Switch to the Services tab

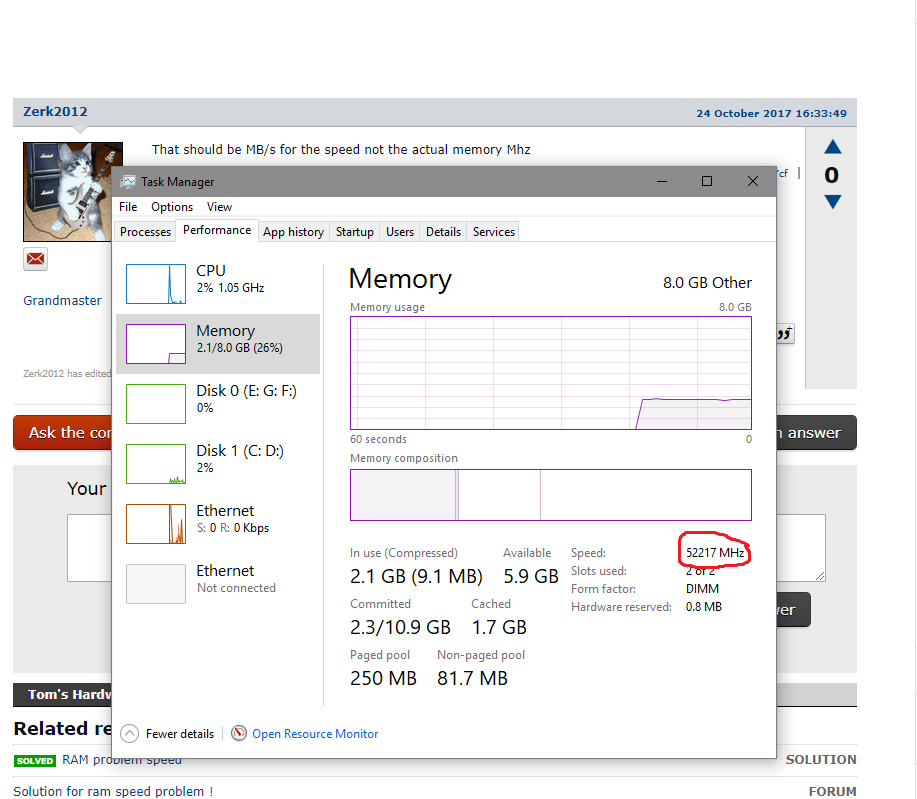(x=494, y=232)
